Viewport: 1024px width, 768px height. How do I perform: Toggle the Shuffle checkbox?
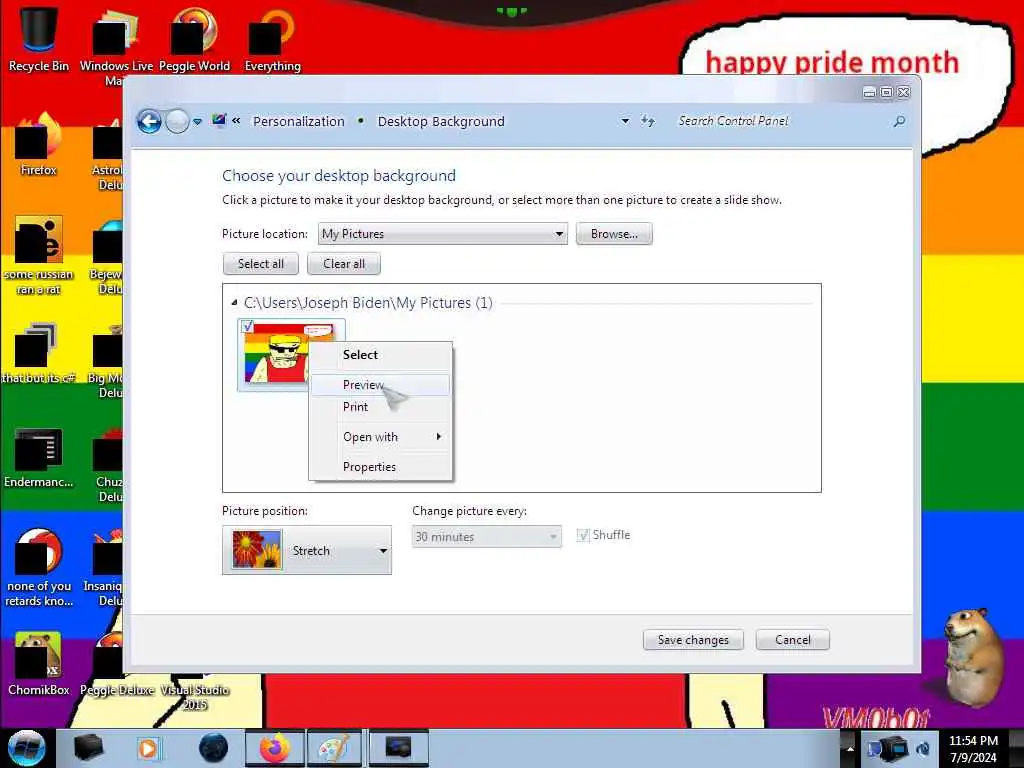coord(583,536)
